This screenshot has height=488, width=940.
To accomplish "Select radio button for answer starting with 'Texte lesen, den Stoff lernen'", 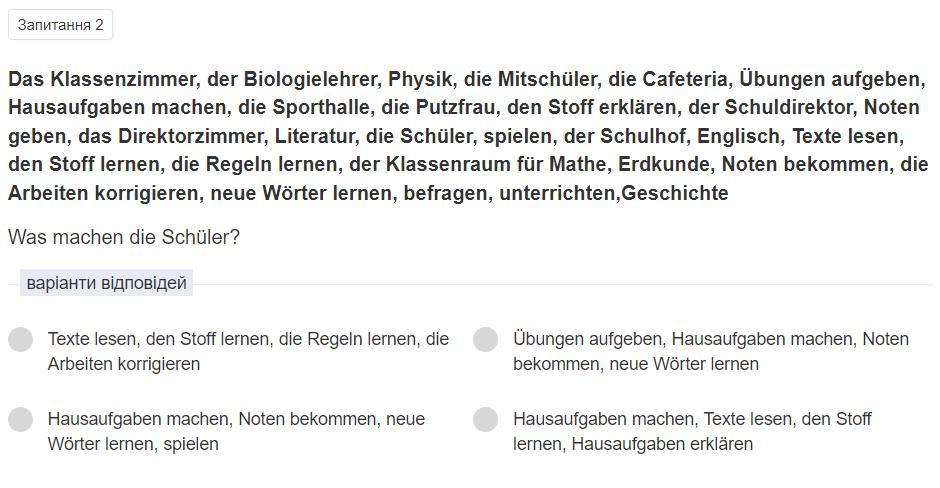I will coord(20,339).
